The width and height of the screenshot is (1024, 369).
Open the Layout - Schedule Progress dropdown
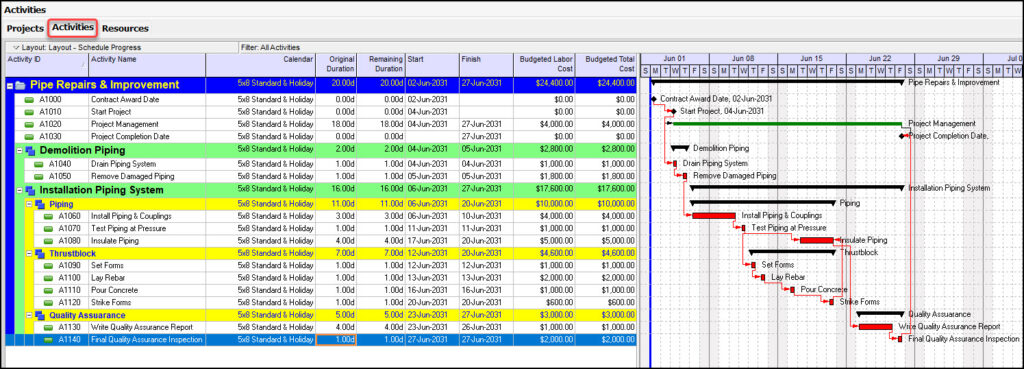point(77,47)
